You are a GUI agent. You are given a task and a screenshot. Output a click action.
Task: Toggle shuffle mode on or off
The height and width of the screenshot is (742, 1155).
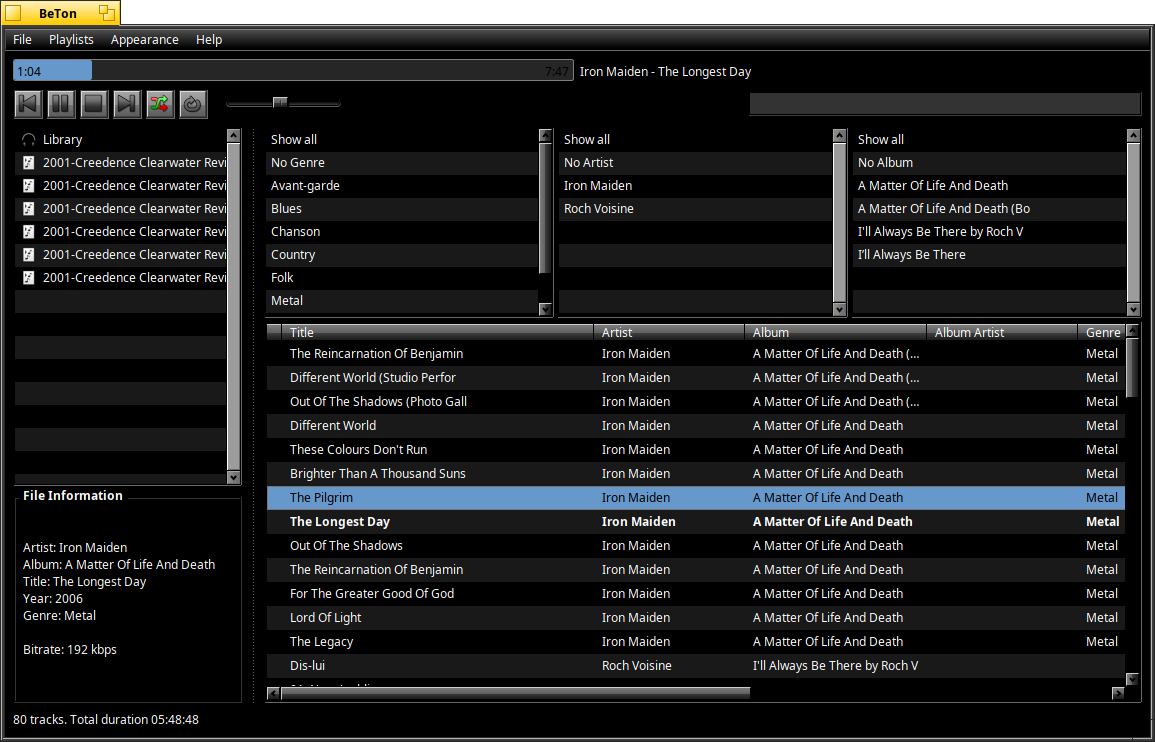tap(160, 103)
